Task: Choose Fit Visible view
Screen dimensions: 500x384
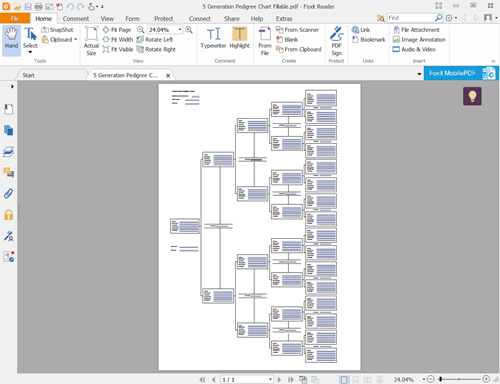Action: pyautogui.click(x=118, y=49)
